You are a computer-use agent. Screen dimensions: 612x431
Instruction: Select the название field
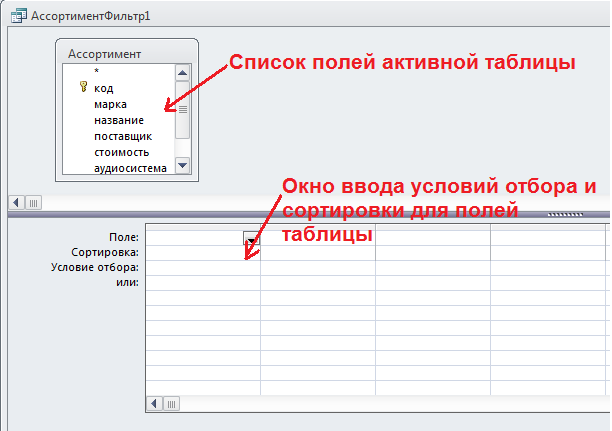pos(119,121)
